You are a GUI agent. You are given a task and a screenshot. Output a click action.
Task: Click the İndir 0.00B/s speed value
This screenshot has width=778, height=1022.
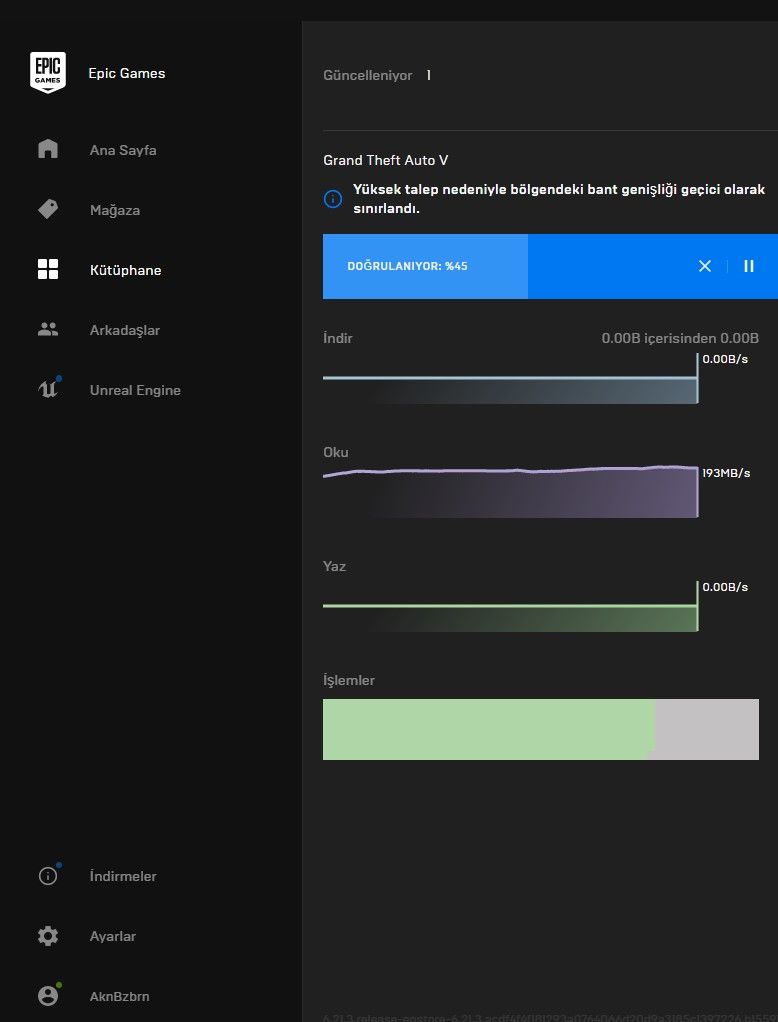pyautogui.click(x=725, y=359)
